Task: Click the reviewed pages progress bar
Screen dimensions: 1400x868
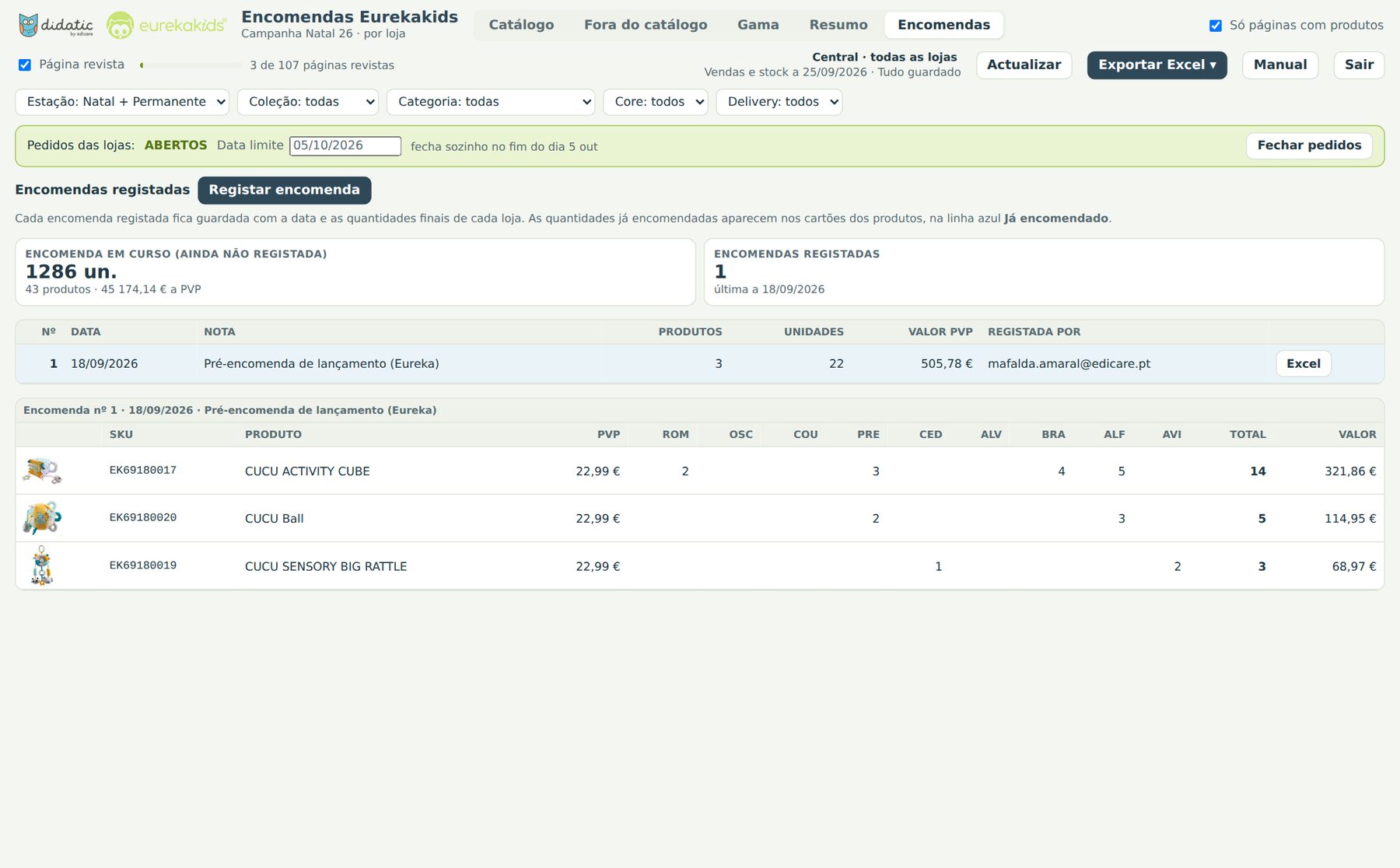Action: pos(191,65)
